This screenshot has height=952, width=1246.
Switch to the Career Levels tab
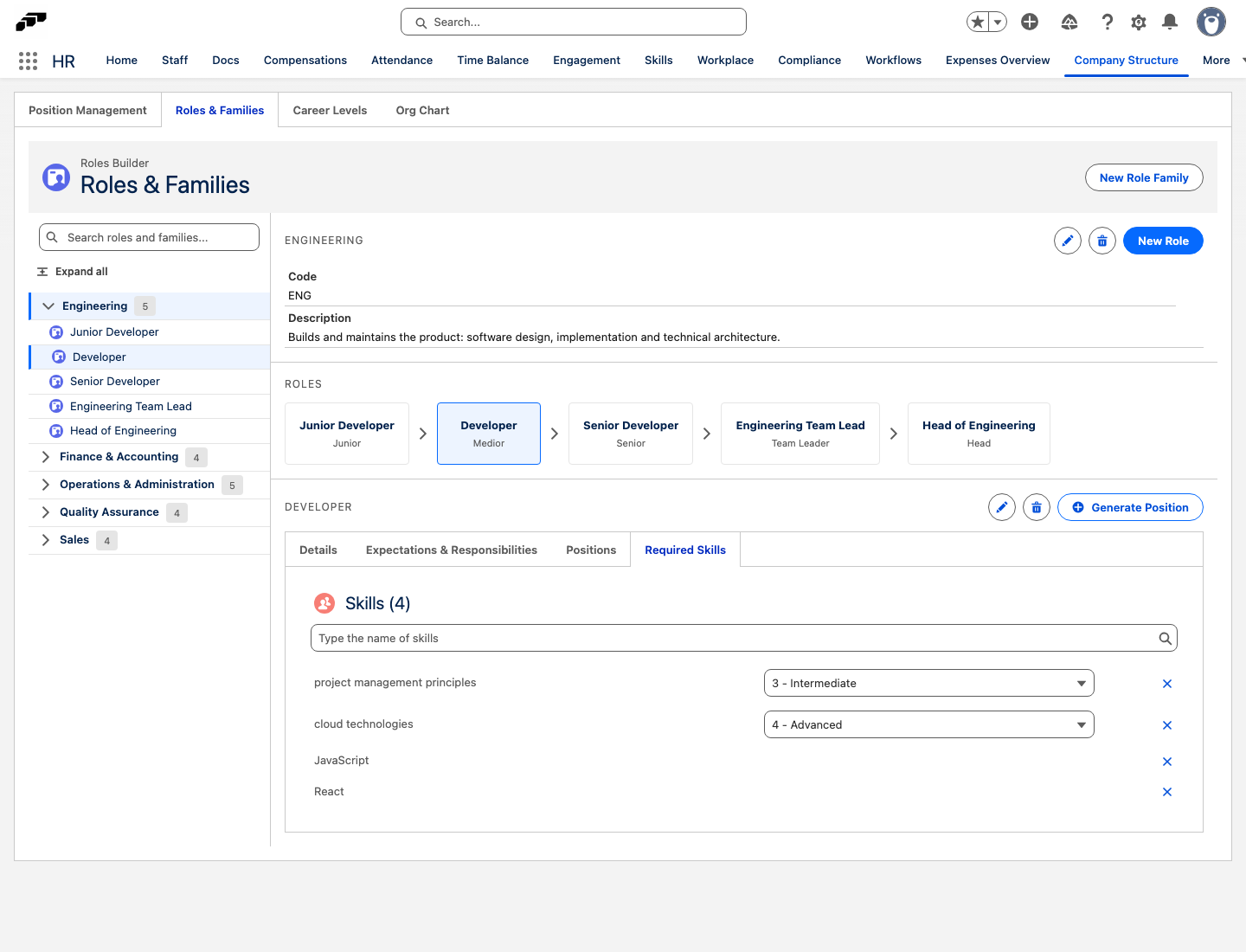point(330,110)
